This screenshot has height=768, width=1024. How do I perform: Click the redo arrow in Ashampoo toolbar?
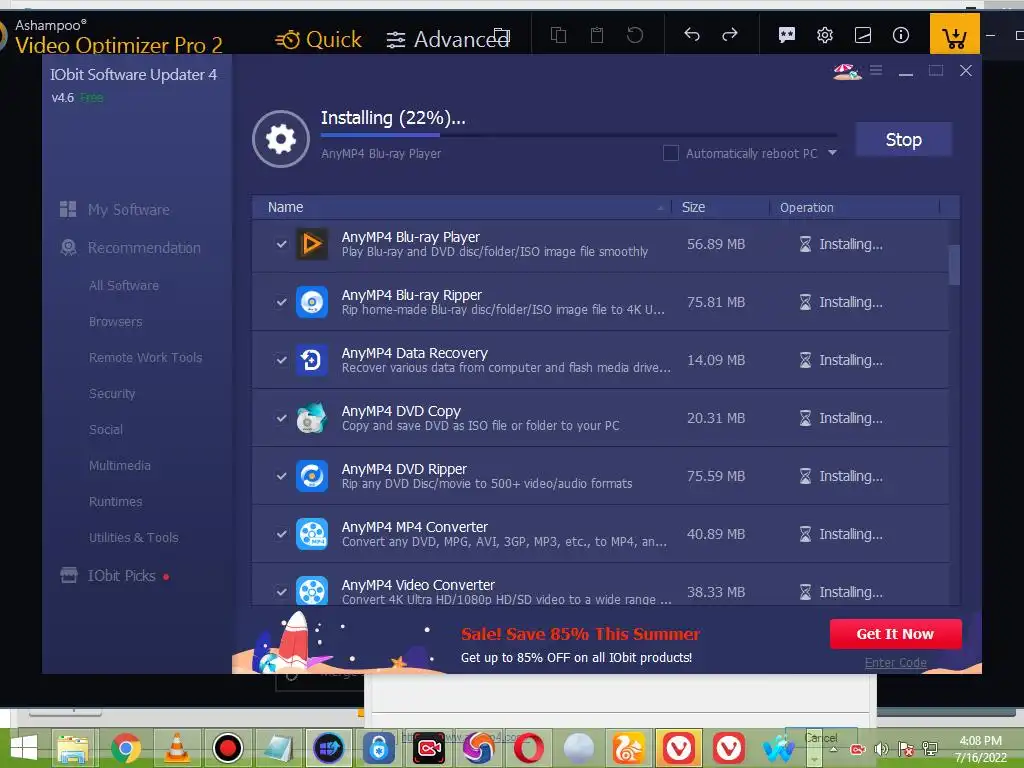tap(730, 35)
